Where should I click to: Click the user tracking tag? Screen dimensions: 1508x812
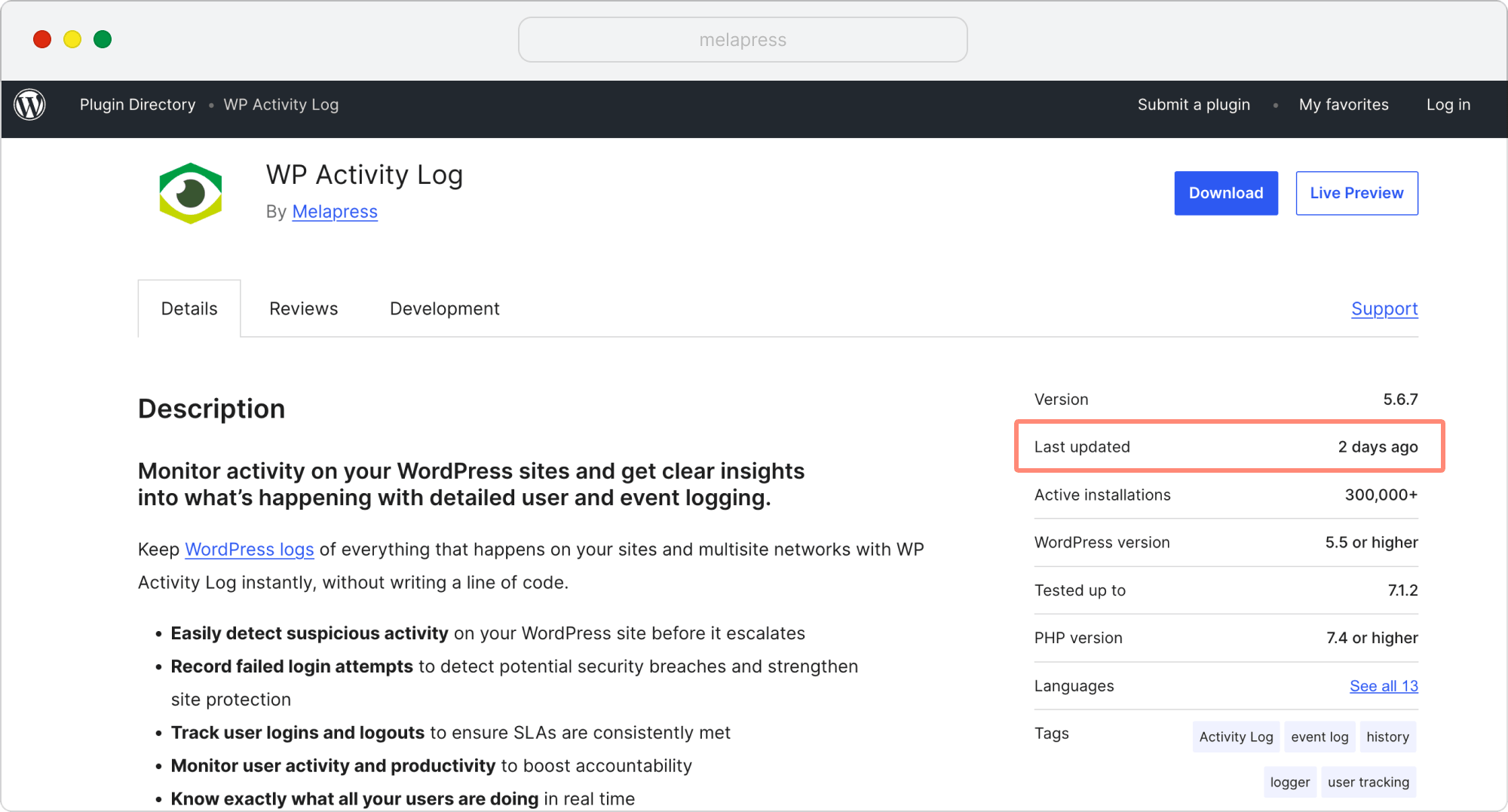[1369, 782]
